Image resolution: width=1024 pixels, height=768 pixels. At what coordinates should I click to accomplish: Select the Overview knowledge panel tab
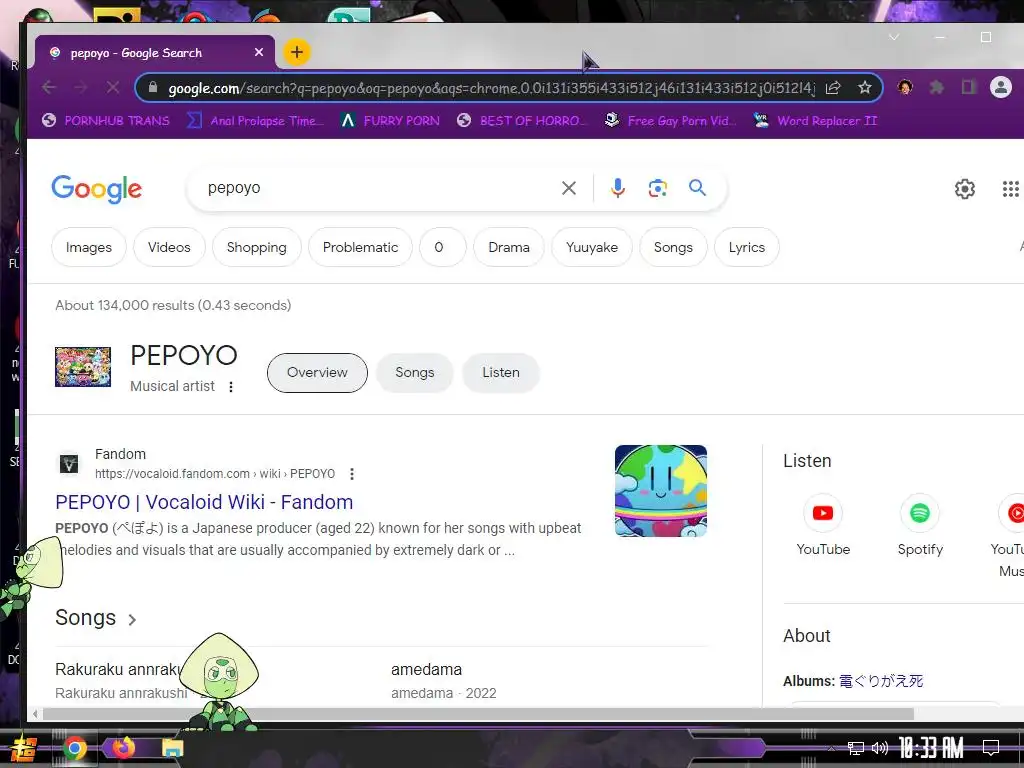click(x=317, y=373)
